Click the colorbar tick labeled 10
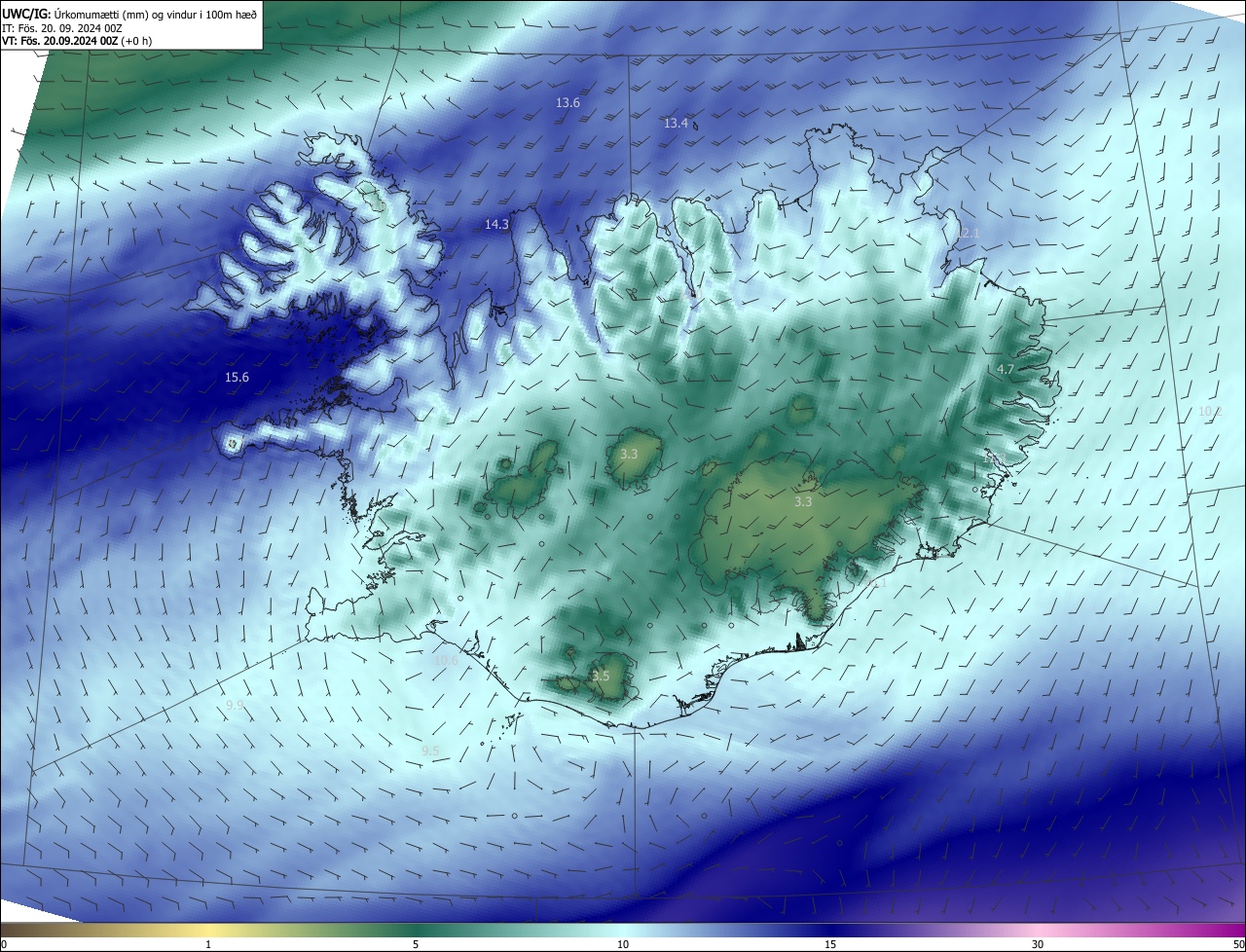The width and height of the screenshot is (1246, 952). click(x=623, y=944)
